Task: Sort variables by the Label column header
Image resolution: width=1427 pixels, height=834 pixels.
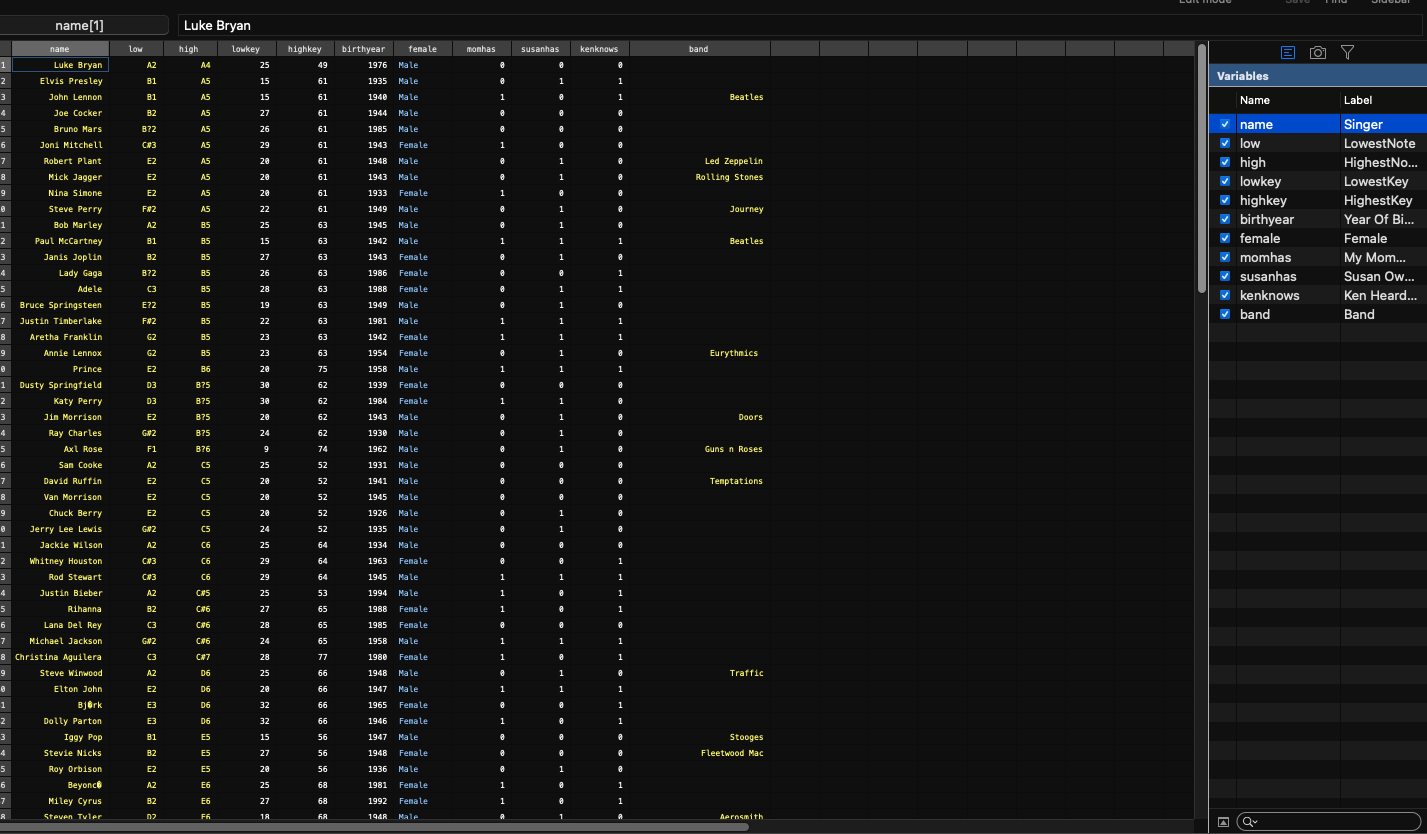Action: (1384, 100)
